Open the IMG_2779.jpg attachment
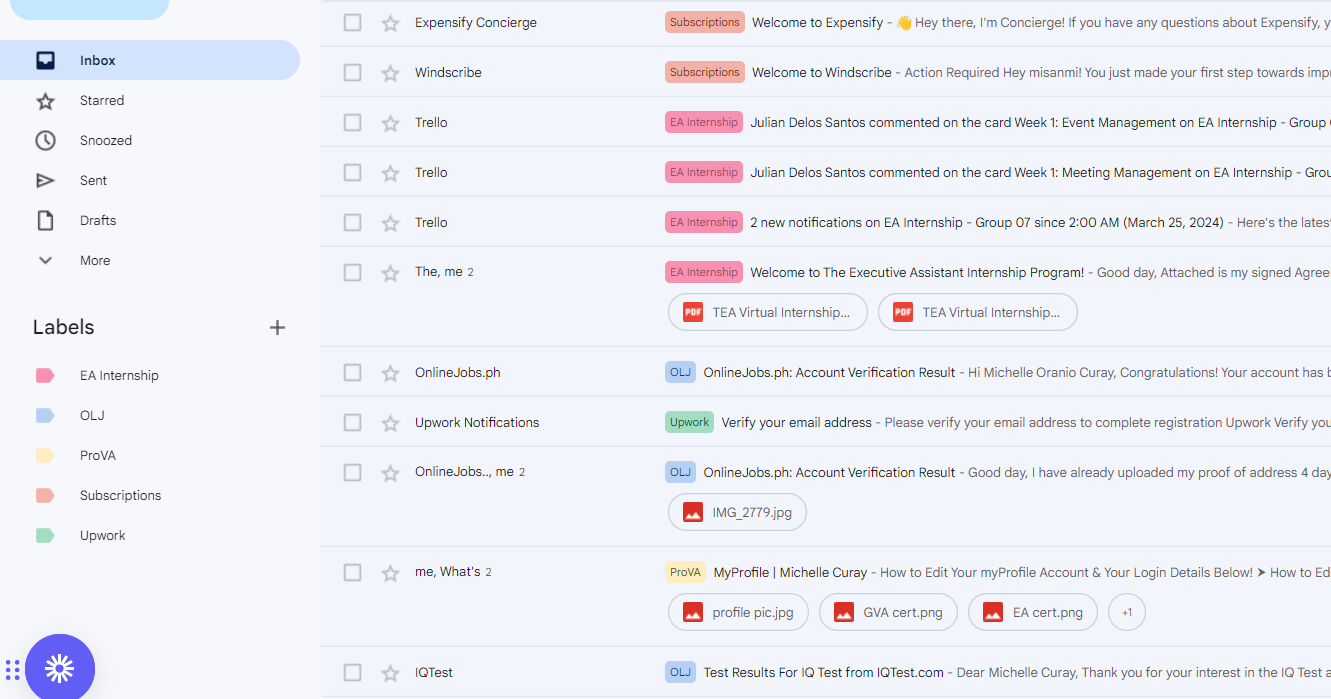The width and height of the screenshot is (1331, 699). pos(737,512)
